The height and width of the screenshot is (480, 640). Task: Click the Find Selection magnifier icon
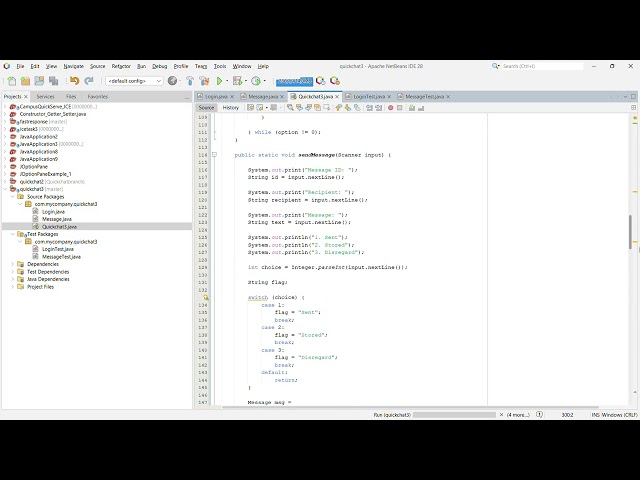coord(290,107)
